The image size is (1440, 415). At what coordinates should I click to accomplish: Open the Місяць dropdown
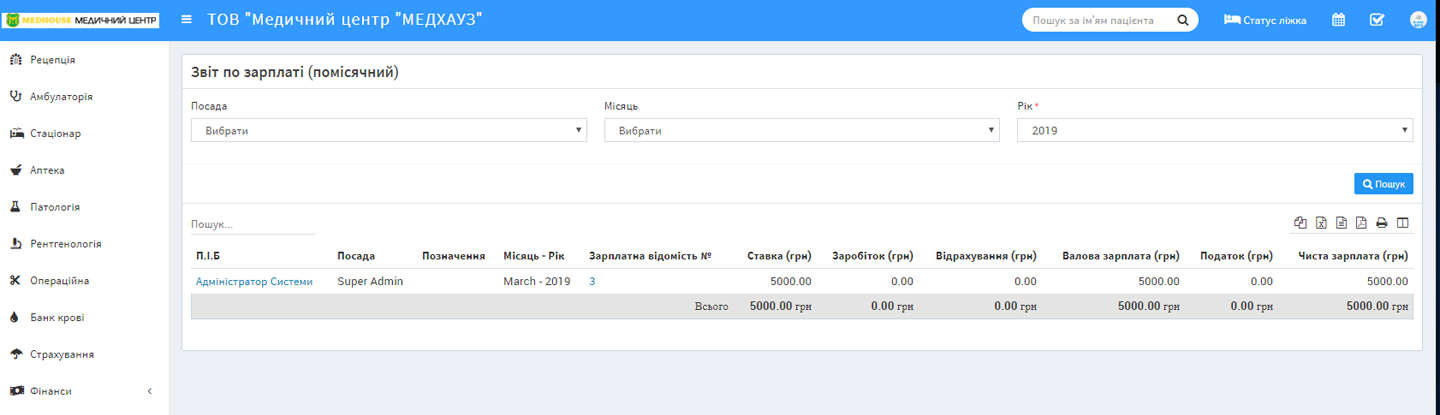[x=802, y=130]
